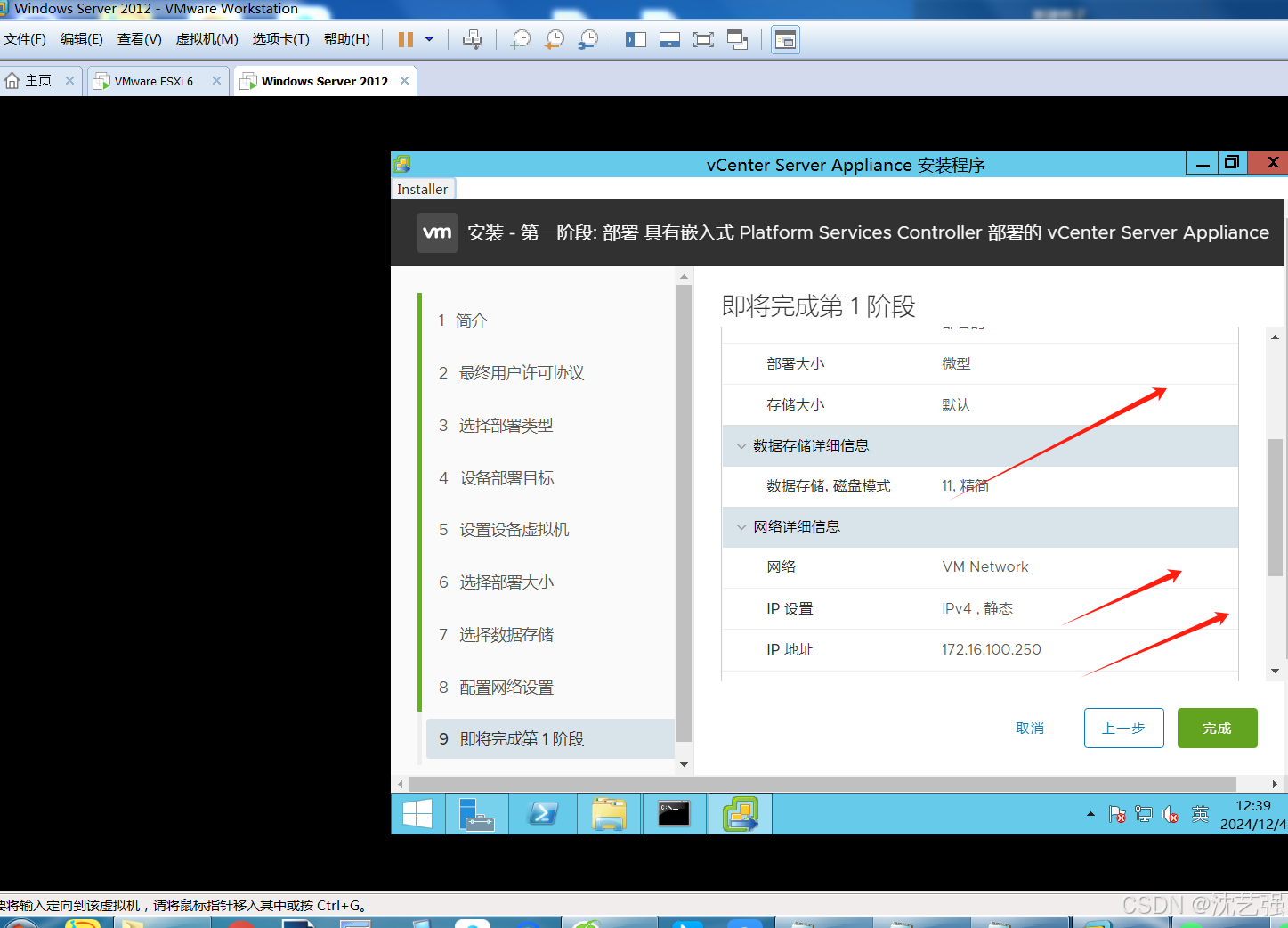This screenshot has height=928, width=1288.
Task: Show hidden tray icons arrow
Action: (x=1090, y=814)
